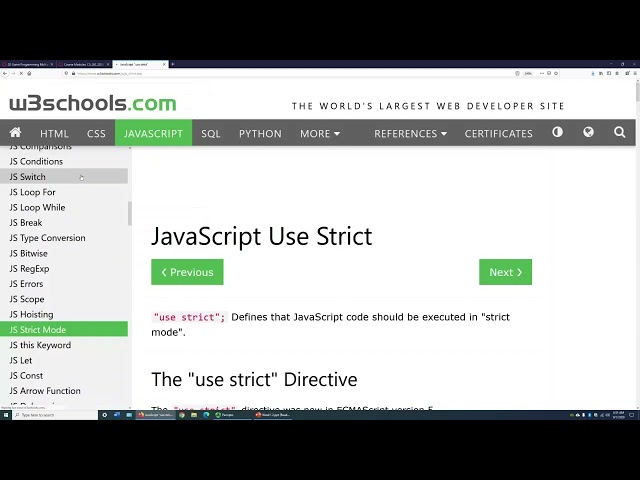Click the Previous chapter button

187,272
